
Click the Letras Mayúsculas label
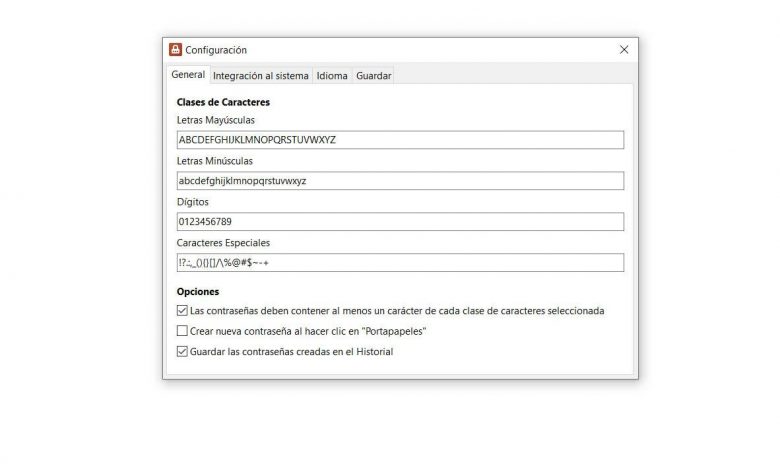click(x=216, y=120)
